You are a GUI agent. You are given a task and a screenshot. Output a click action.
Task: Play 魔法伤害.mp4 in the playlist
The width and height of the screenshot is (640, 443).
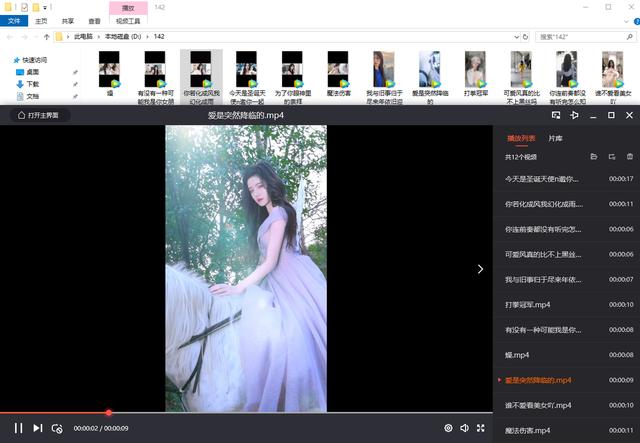[x=567, y=431]
